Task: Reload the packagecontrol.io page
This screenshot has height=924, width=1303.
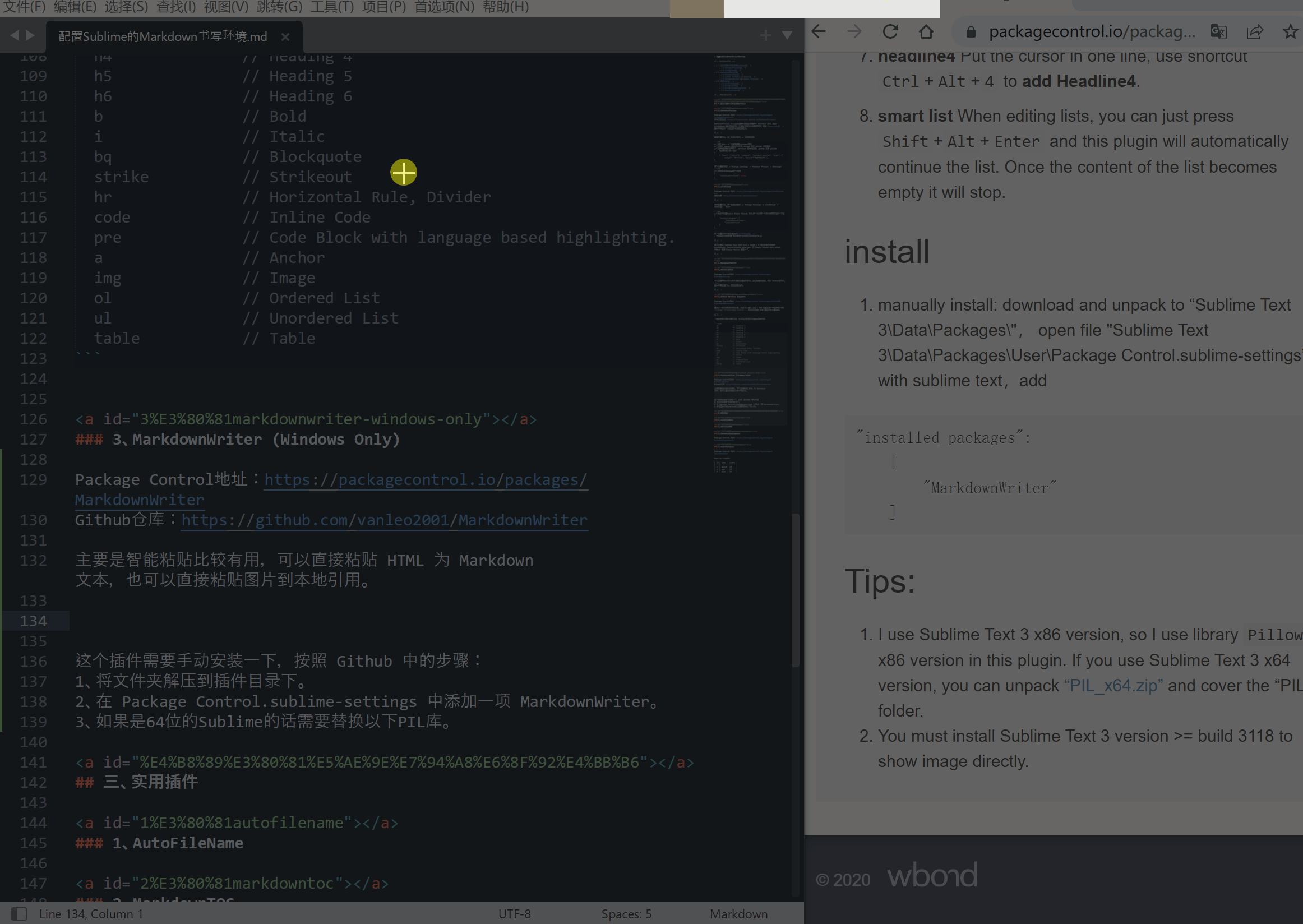Action: (x=890, y=32)
